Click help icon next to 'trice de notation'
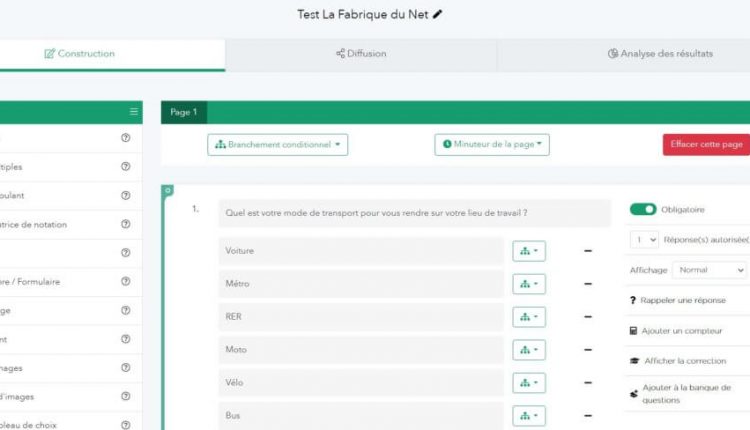Screen dimensions: 750x430 [x=125, y=224]
